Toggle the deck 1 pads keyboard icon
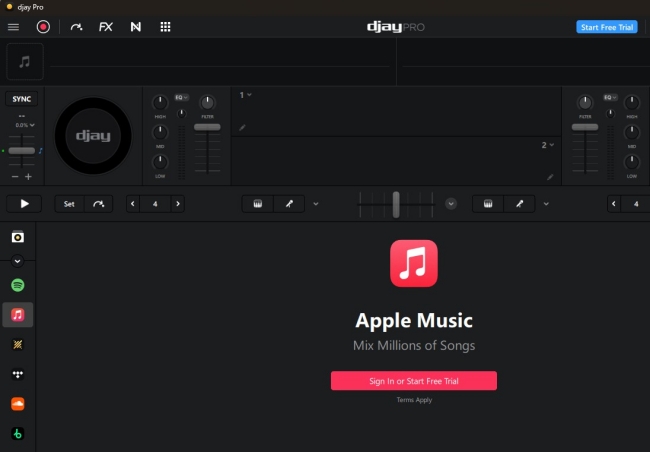The height and width of the screenshot is (452, 650). pyautogui.click(x=257, y=204)
